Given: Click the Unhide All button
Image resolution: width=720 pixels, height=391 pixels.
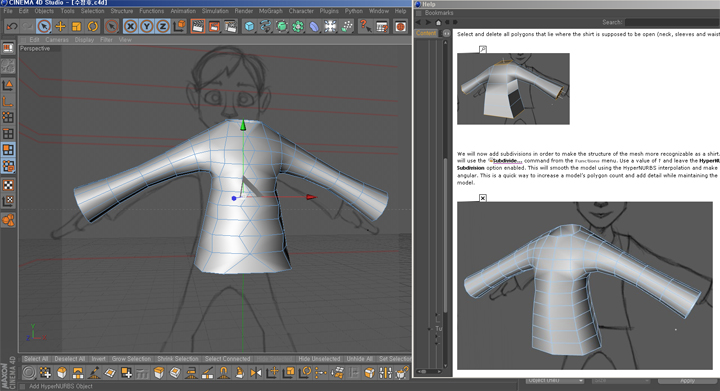Looking at the screenshot, I should (360, 359).
